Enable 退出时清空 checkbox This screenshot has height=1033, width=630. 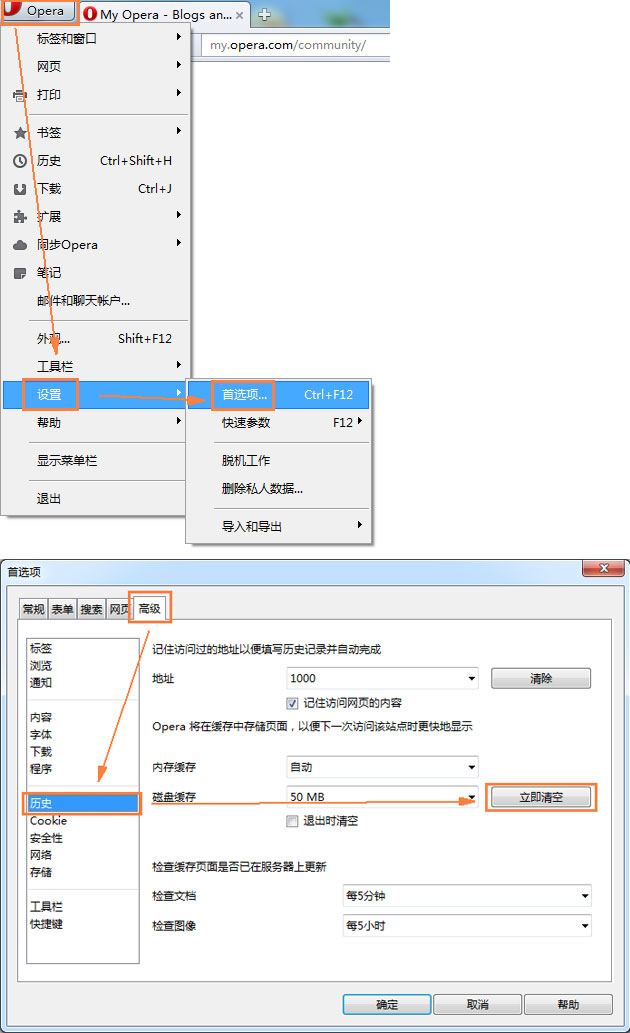(x=293, y=821)
